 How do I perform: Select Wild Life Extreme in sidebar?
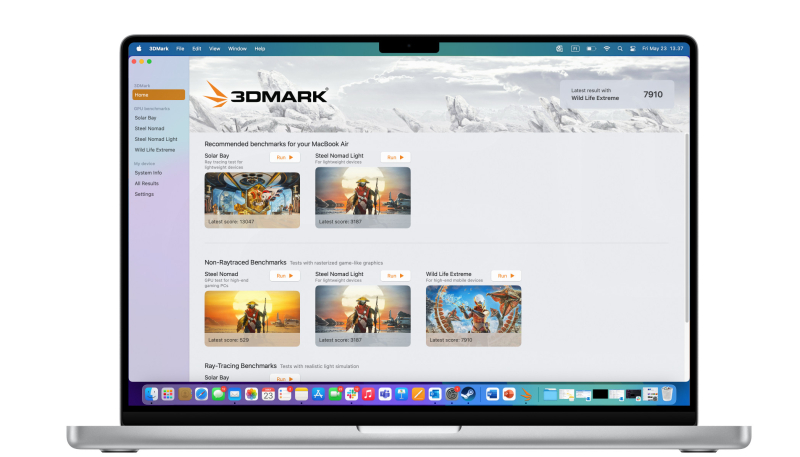click(x=154, y=150)
